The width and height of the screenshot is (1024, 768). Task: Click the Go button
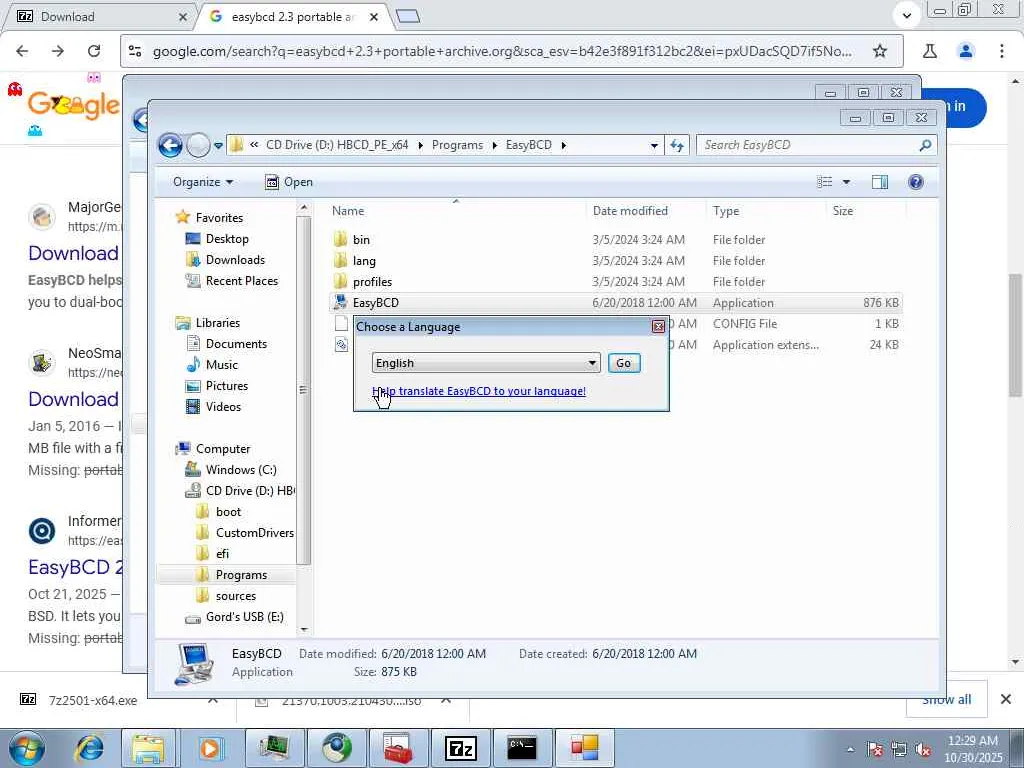tap(624, 363)
